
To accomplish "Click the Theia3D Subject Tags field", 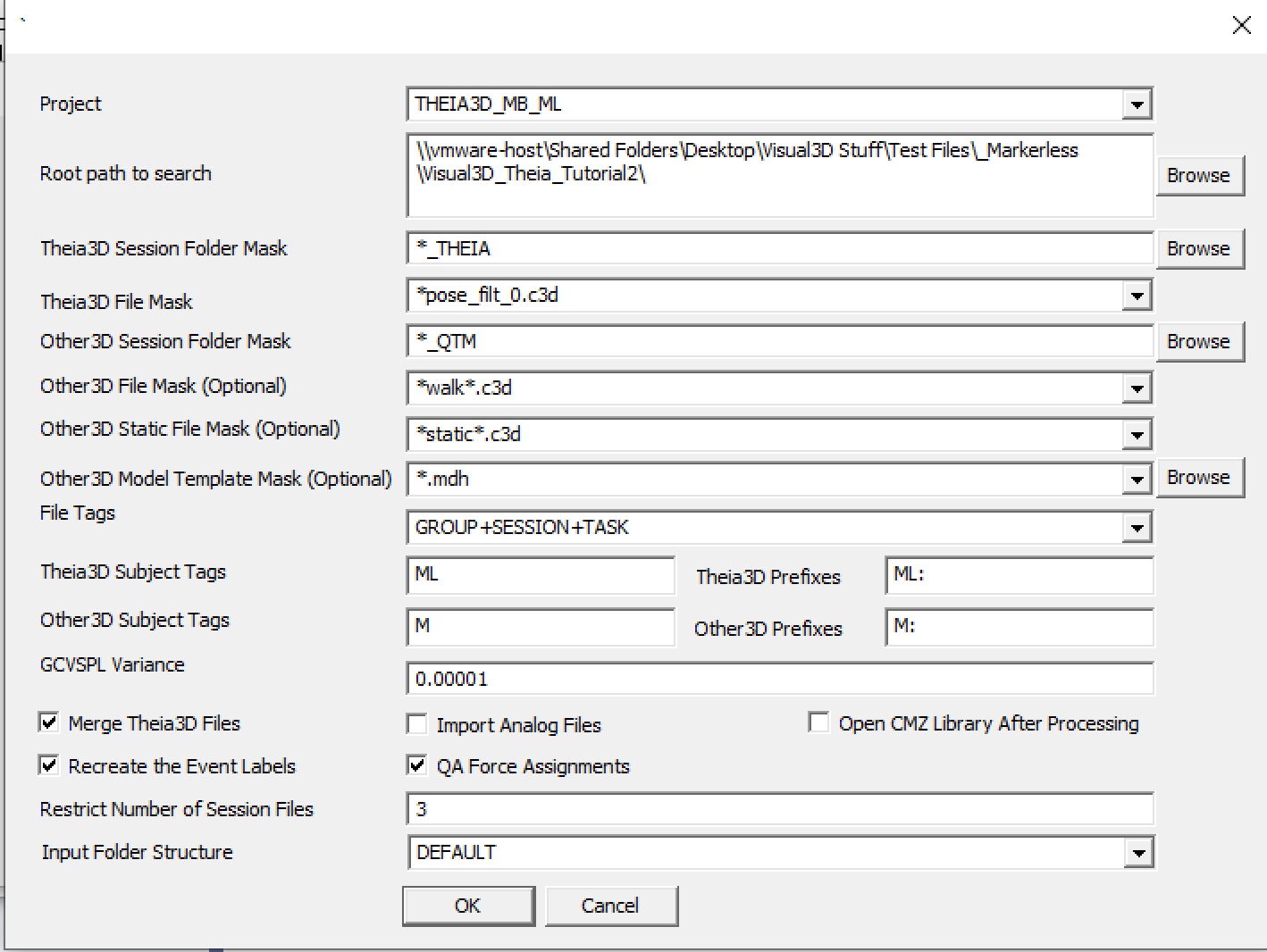I will click(541, 575).
